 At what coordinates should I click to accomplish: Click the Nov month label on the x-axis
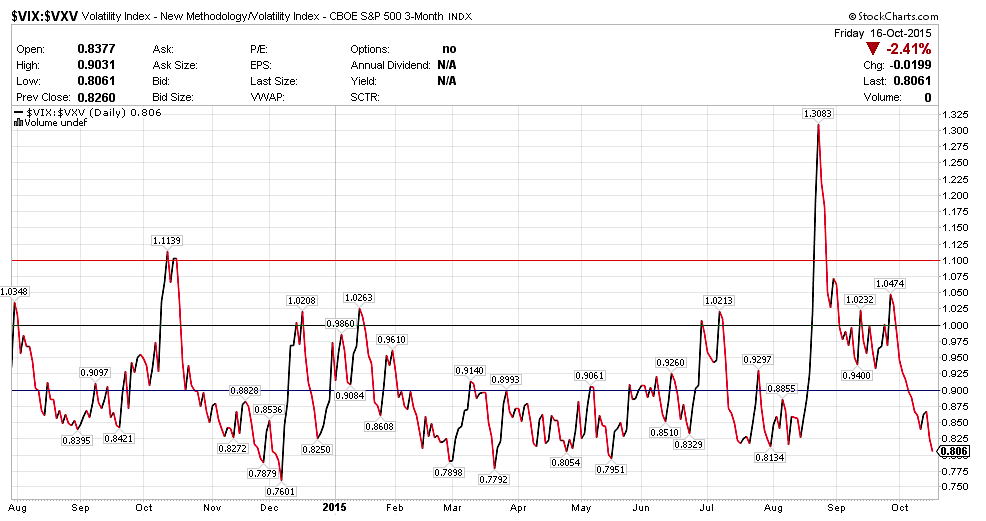[x=212, y=508]
